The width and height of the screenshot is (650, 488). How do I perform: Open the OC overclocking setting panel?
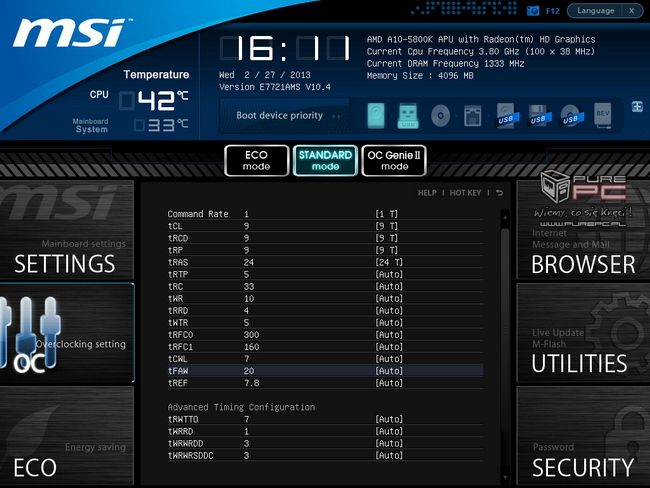66,333
